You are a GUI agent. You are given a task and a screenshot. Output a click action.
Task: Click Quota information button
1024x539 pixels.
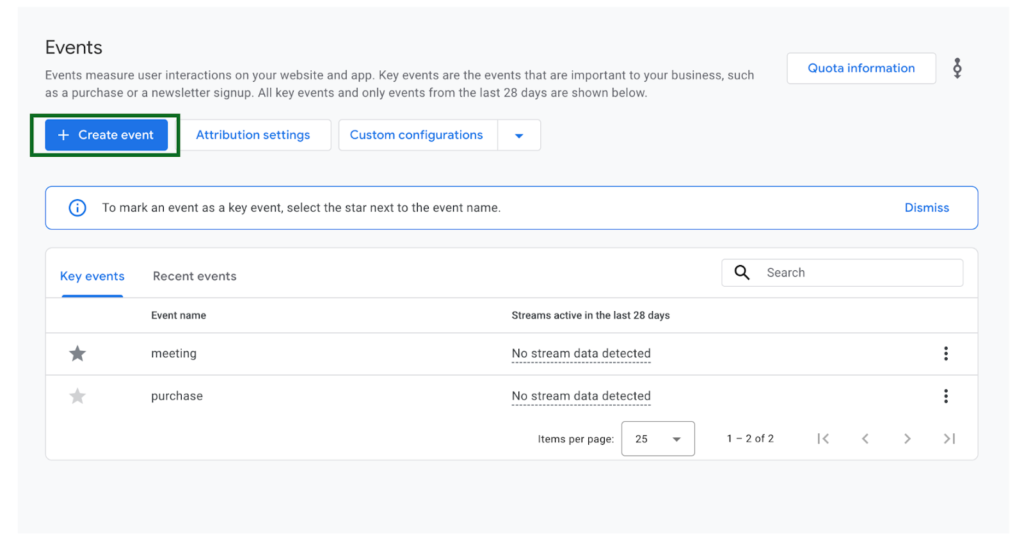(861, 68)
